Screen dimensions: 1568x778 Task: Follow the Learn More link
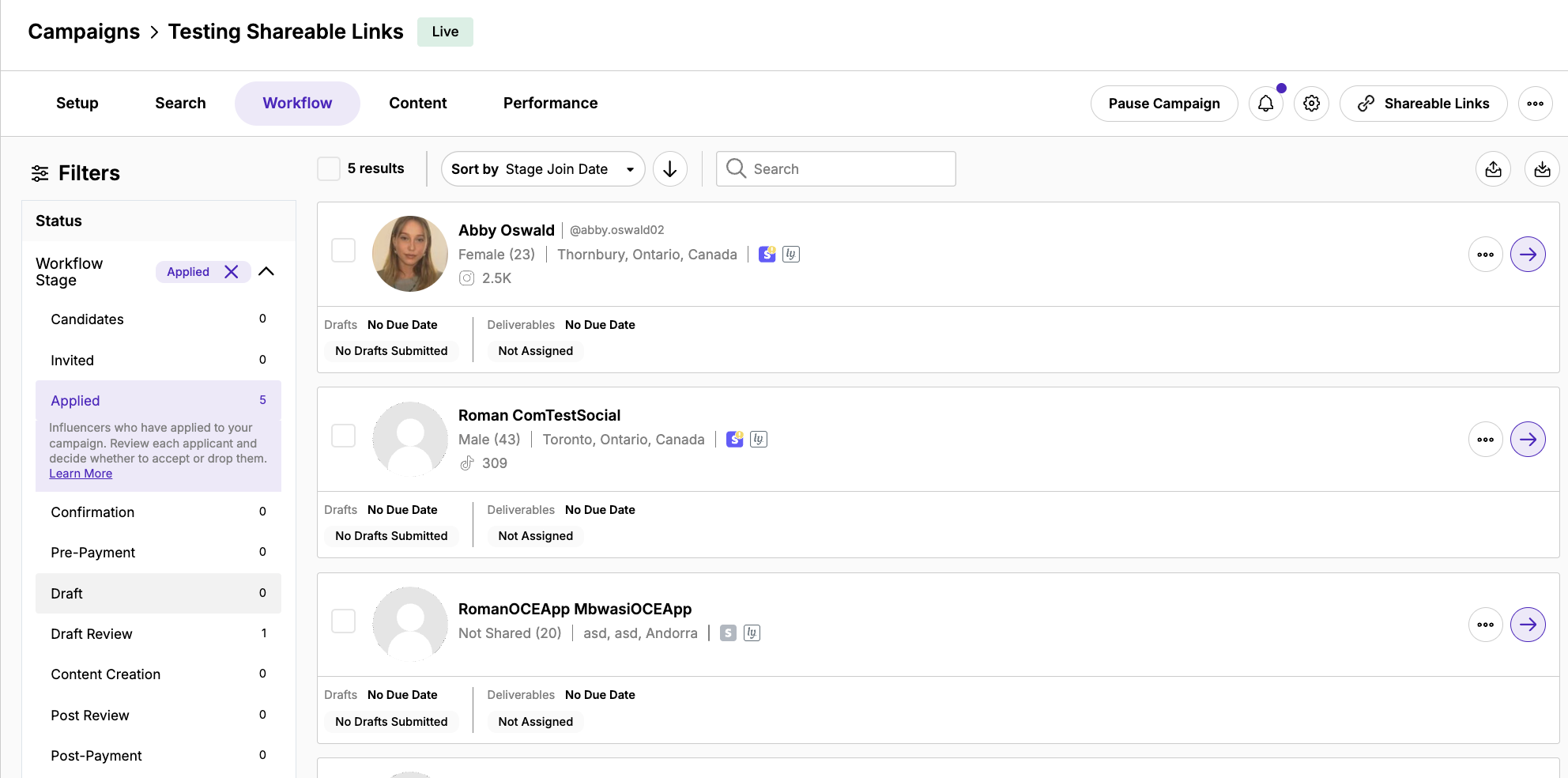[x=81, y=474]
